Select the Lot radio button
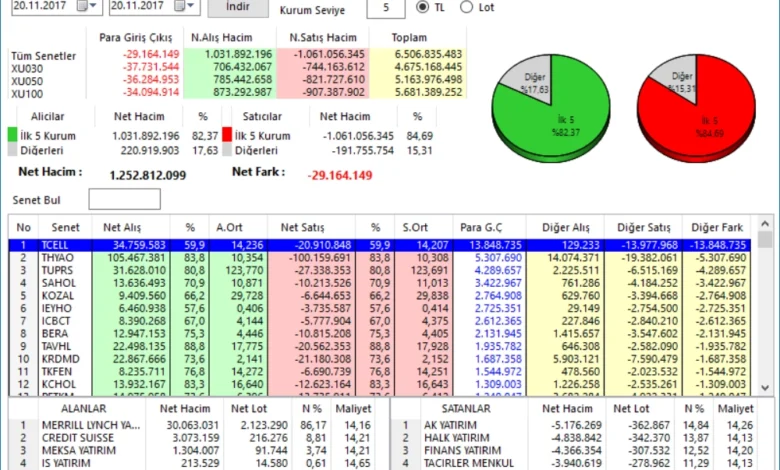The height and width of the screenshot is (470, 780). tap(466, 7)
